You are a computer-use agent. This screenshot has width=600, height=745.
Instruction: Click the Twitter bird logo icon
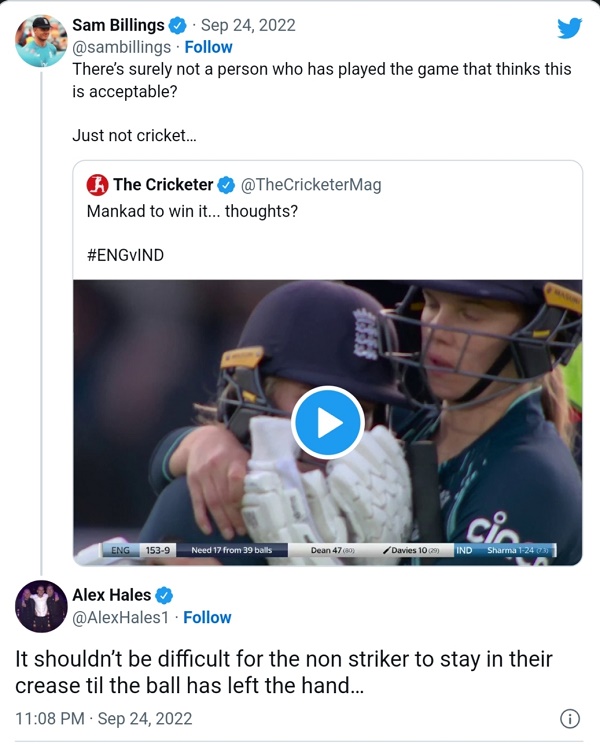570,28
